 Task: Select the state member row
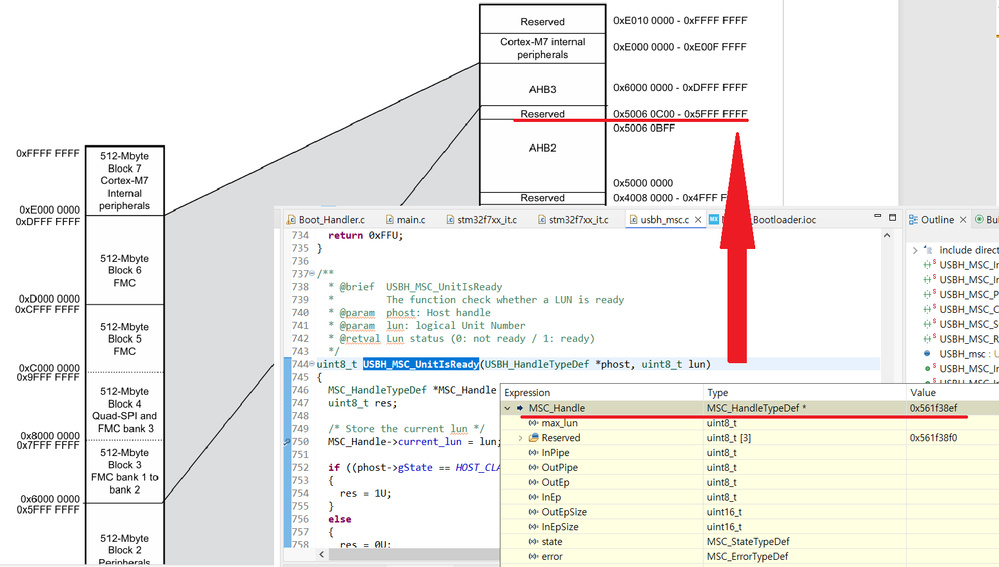pos(750,542)
